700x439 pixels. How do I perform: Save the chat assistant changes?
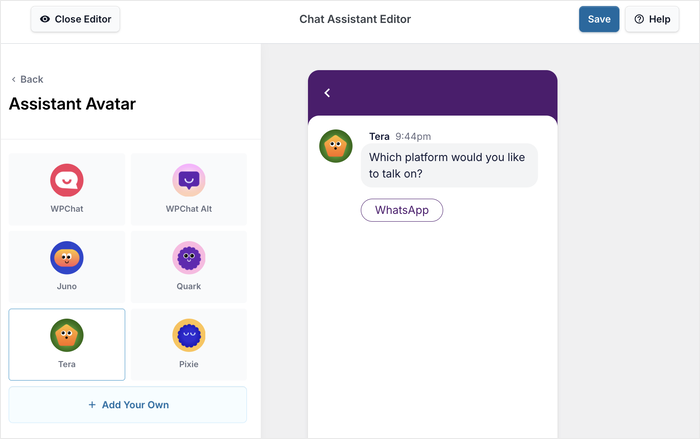coord(599,19)
